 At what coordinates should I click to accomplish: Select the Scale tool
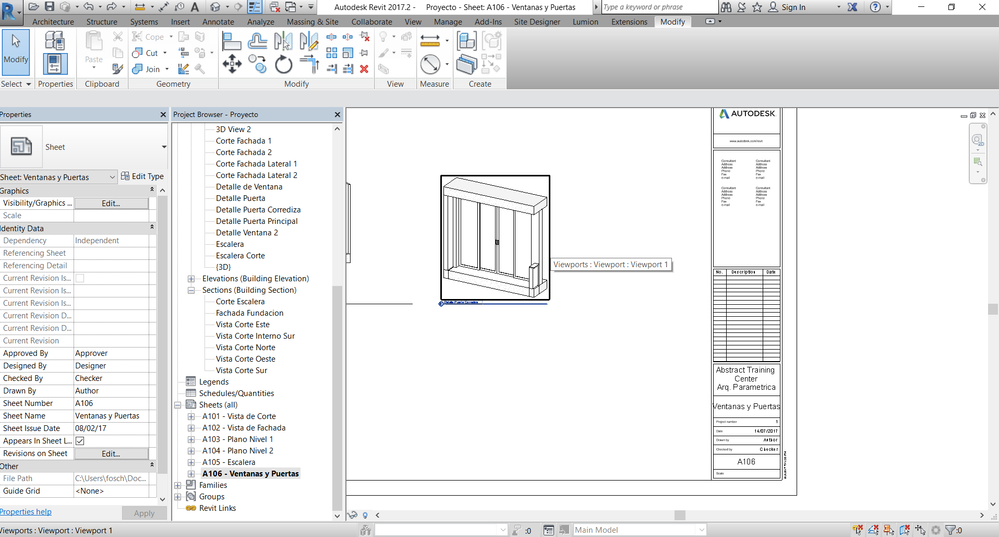[x=348, y=53]
